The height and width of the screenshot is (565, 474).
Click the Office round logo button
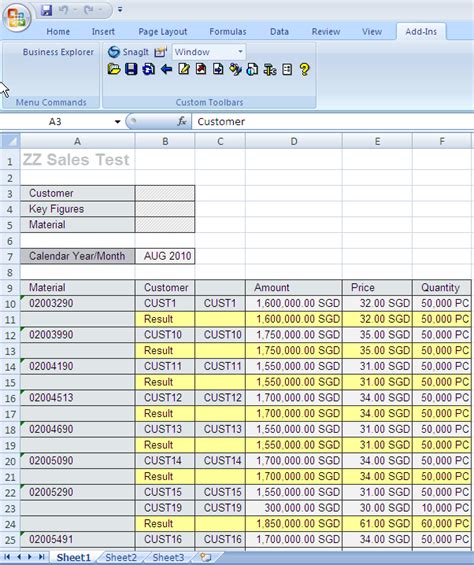17,17
